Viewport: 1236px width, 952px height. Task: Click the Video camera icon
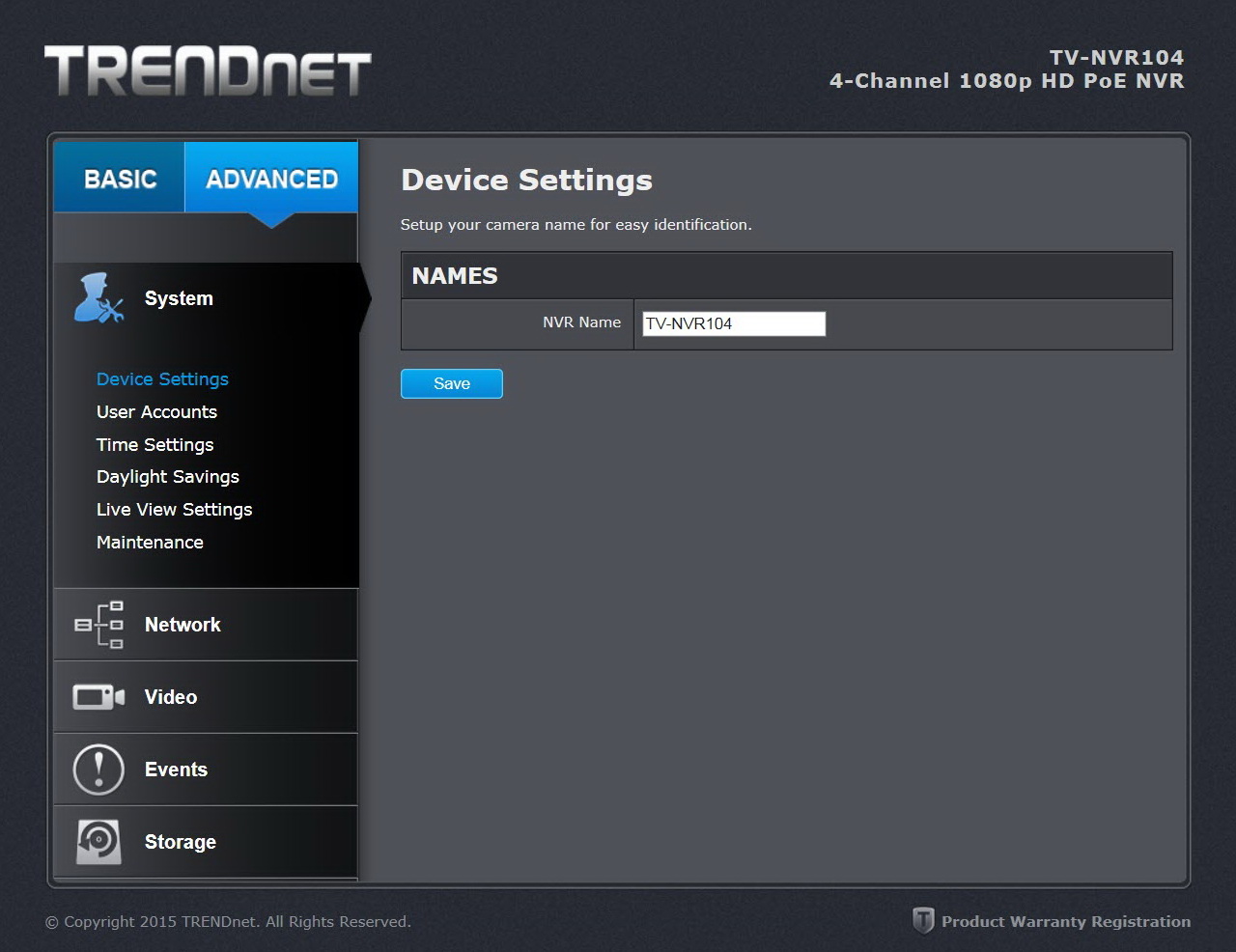[98, 697]
